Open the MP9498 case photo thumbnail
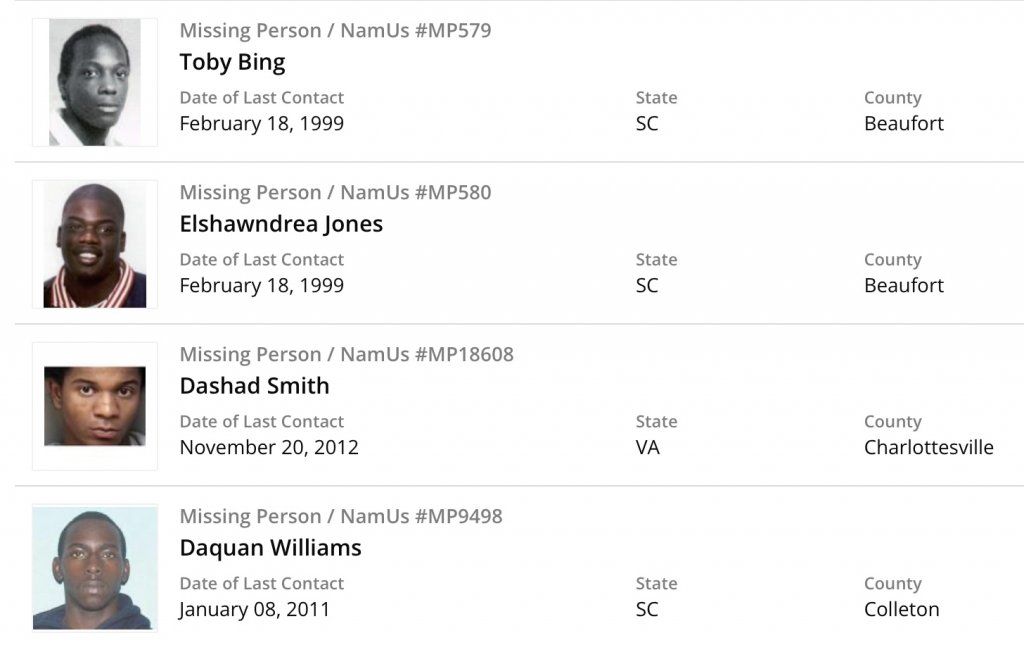 (95, 568)
